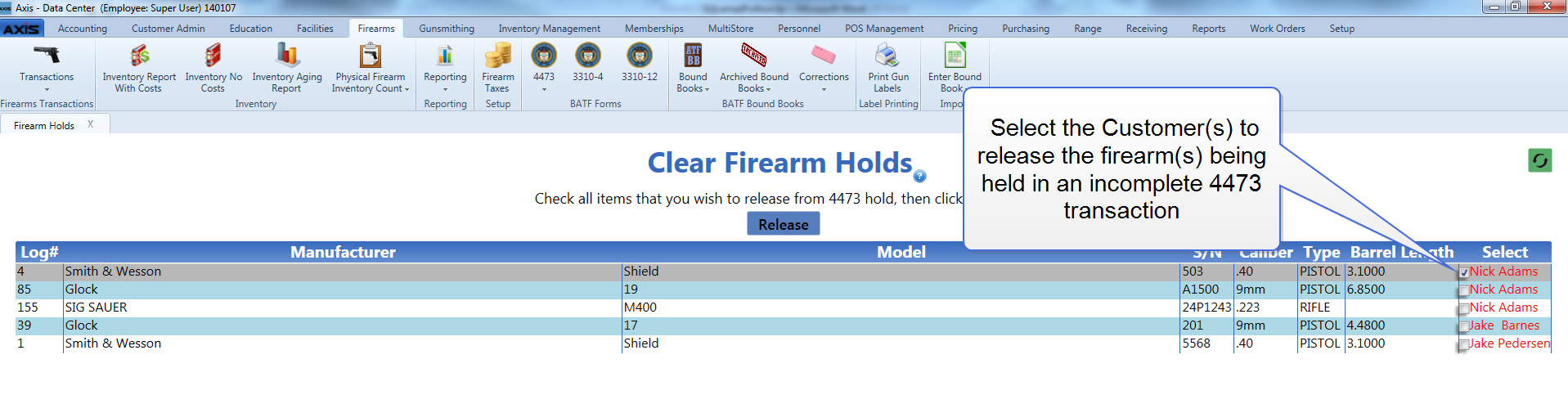Expand the Reporting dropdown arrow
This screenshot has height=413, width=1568.
[x=445, y=89]
